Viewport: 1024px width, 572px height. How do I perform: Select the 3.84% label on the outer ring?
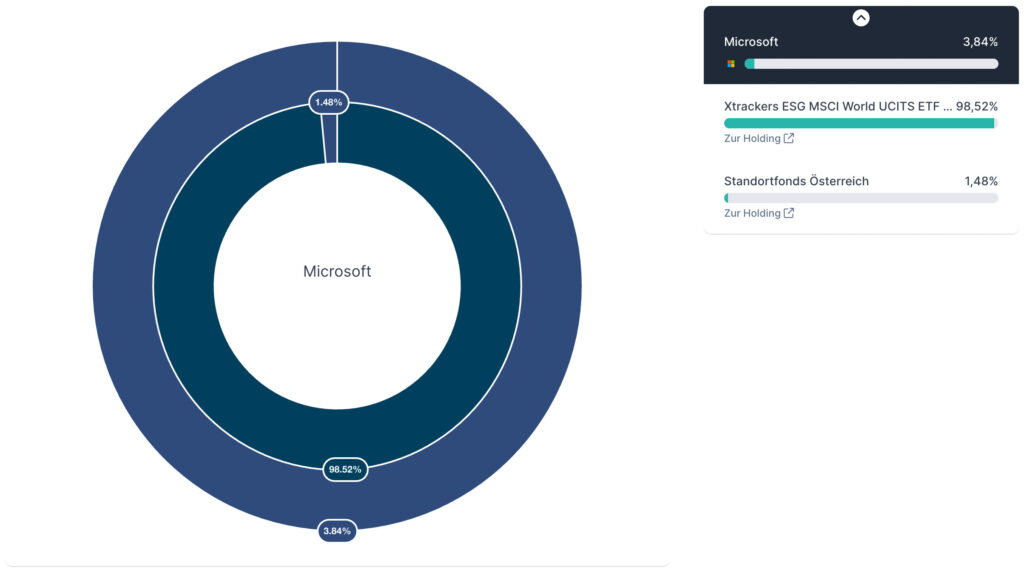click(337, 531)
